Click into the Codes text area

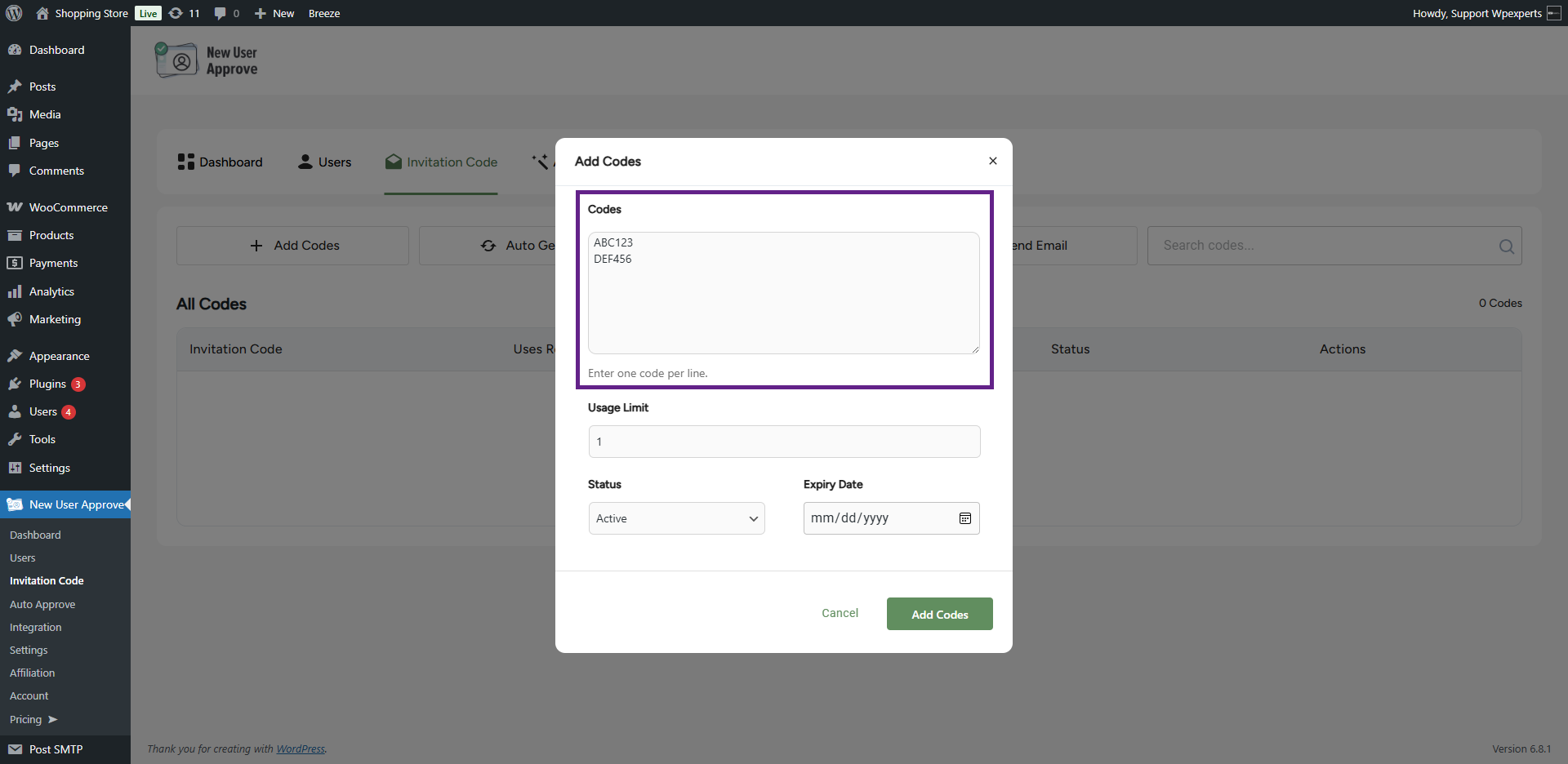pos(783,294)
